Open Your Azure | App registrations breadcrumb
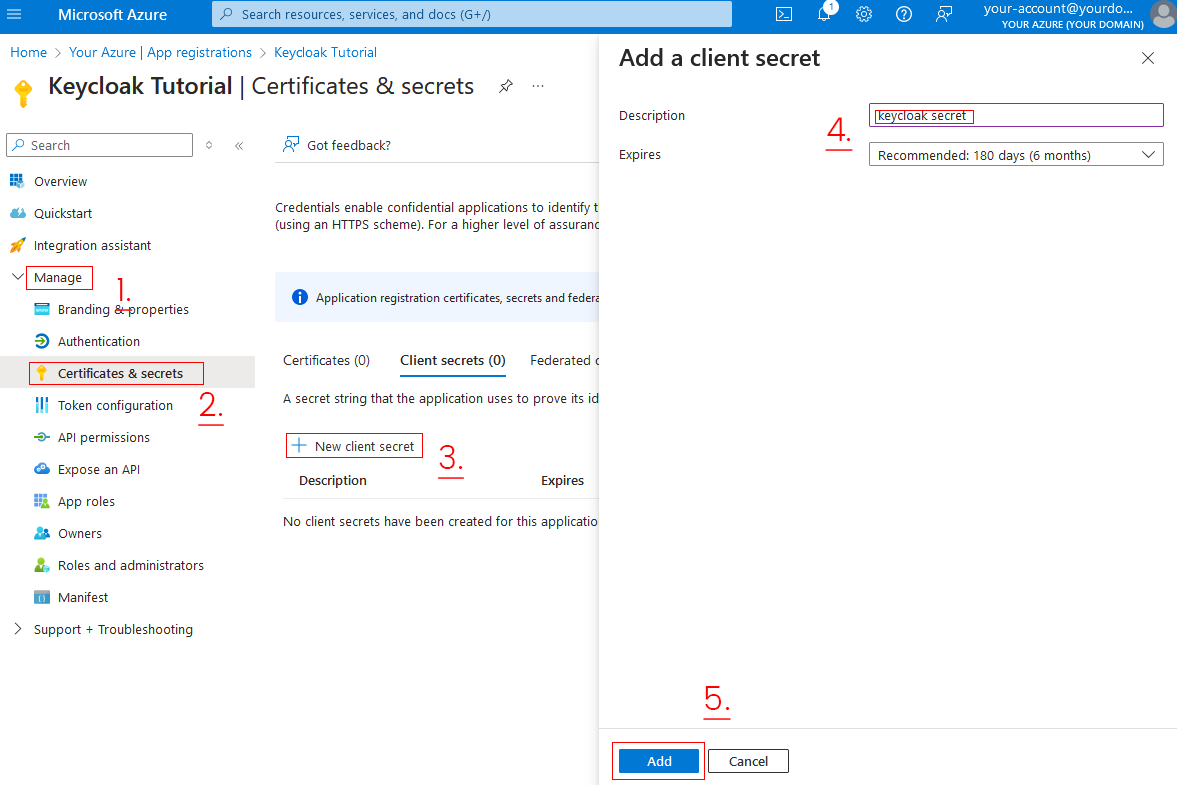The height and width of the screenshot is (785, 1177). pyautogui.click(x=161, y=52)
